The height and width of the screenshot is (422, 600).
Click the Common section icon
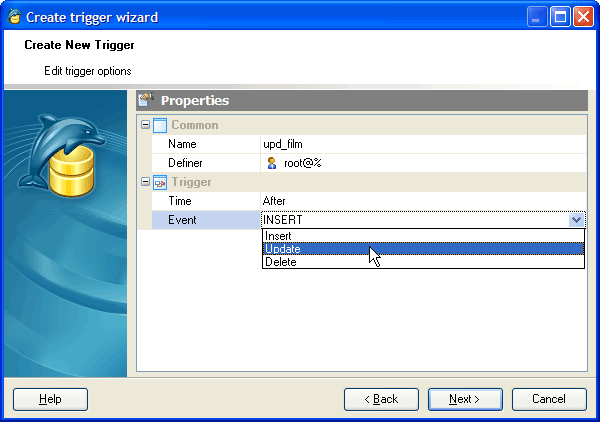(160, 125)
